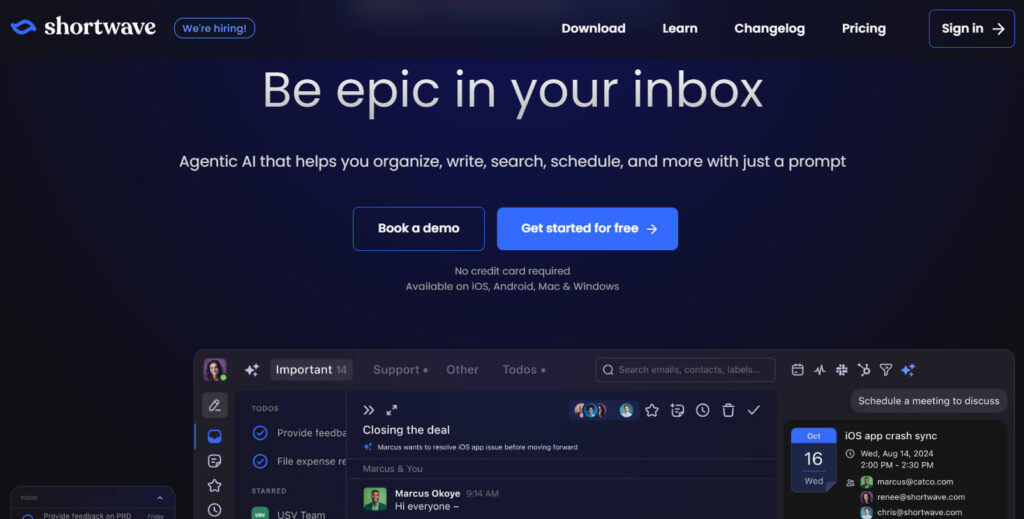The width and height of the screenshot is (1024, 519).
Task: Click the add todo icon in thread
Action: coord(677,410)
